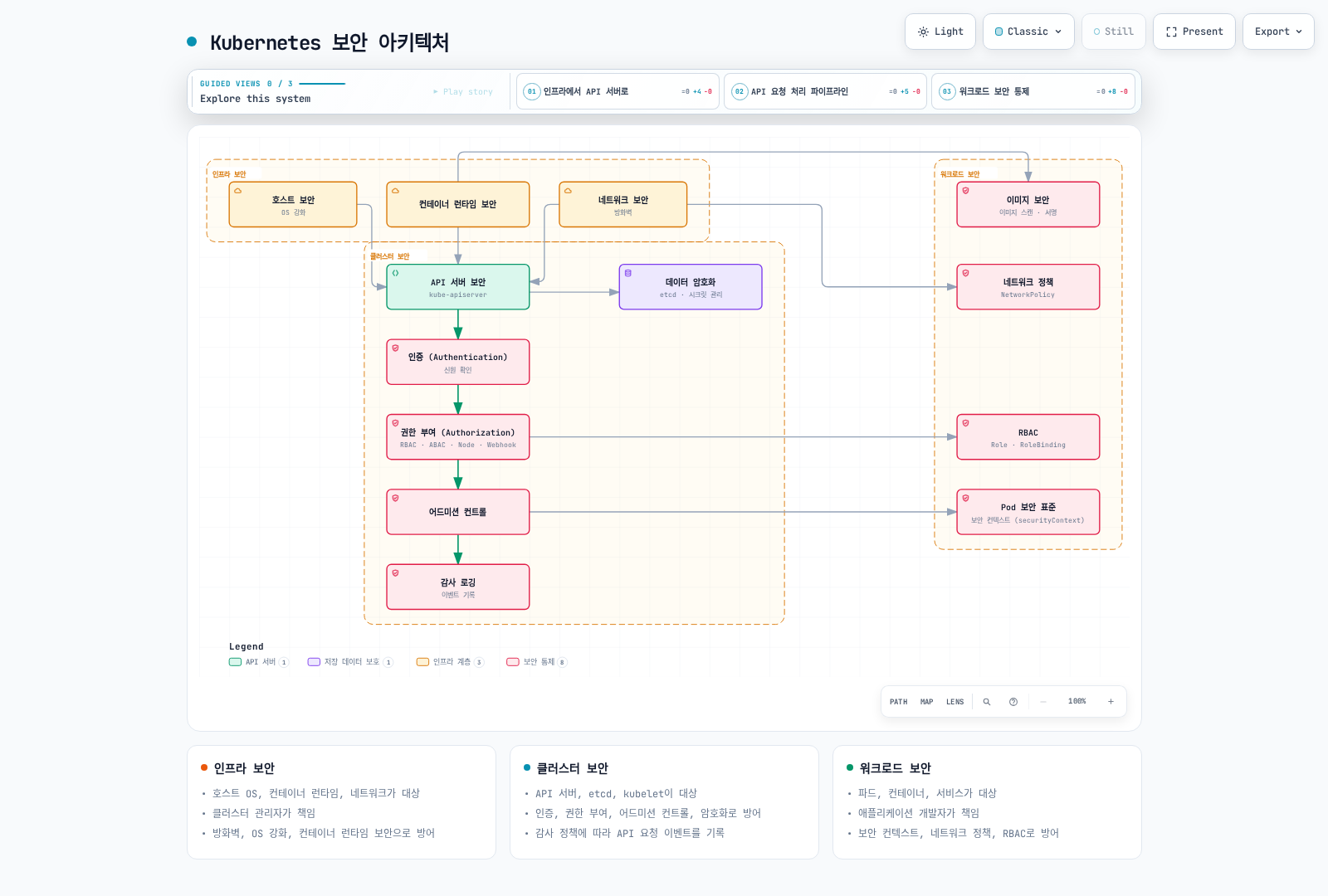
Task: Click shield icon on Pod 보안 표준 node
Action: (965, 499)
